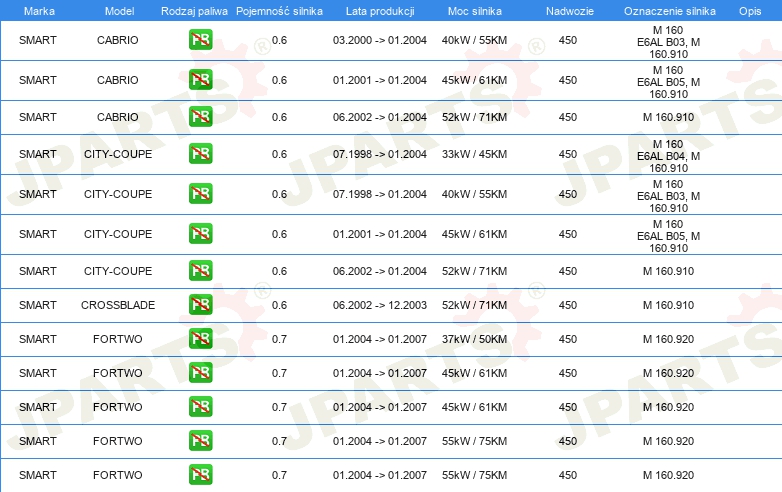This screenshot has width=782, height=492.
Task: Select CITY-COUPE model in the 33kW / 45KM row
Action: click(x=118, y=155)
